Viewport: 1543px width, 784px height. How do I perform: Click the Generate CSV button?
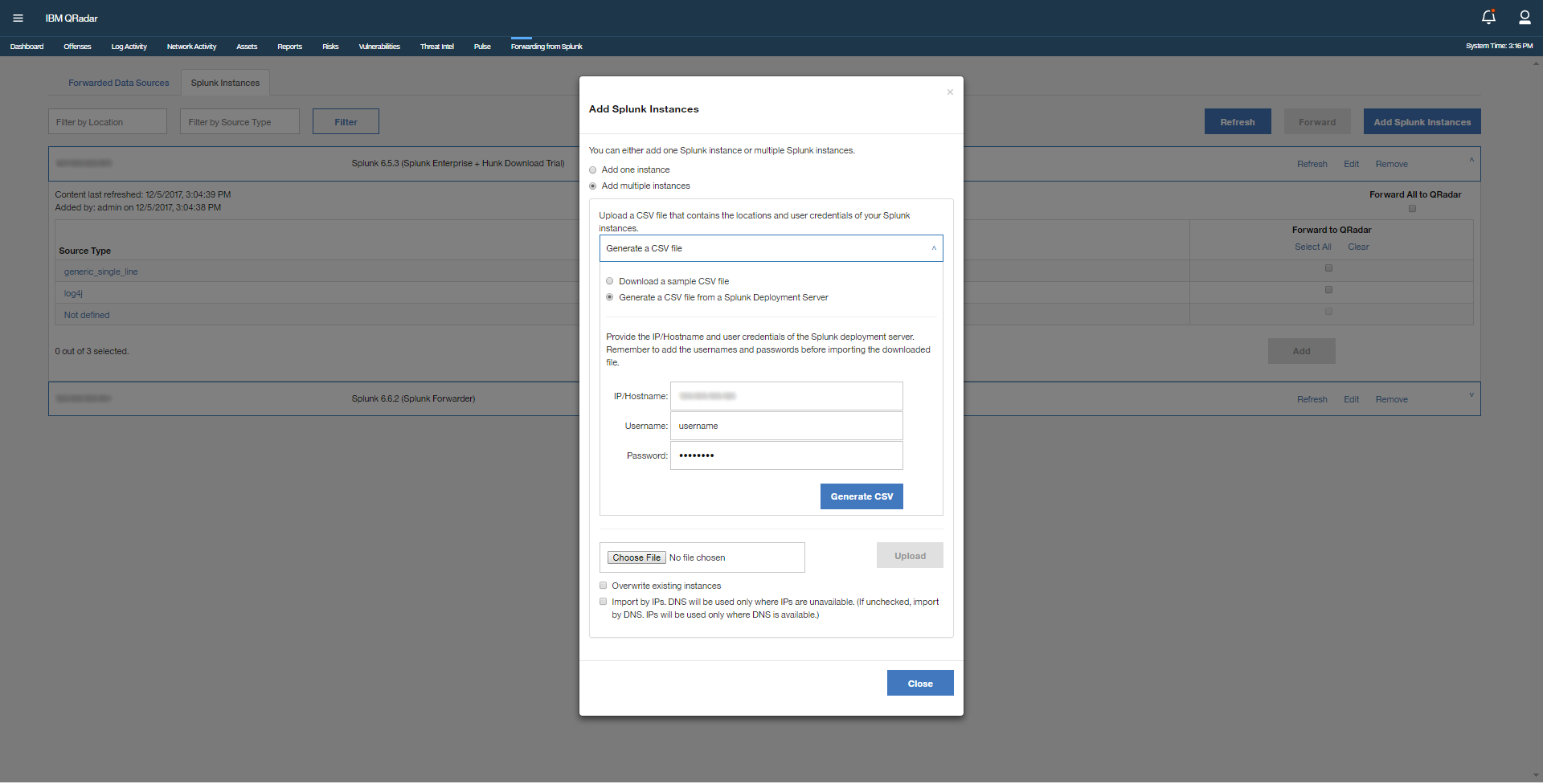click(x=862, y=496)
